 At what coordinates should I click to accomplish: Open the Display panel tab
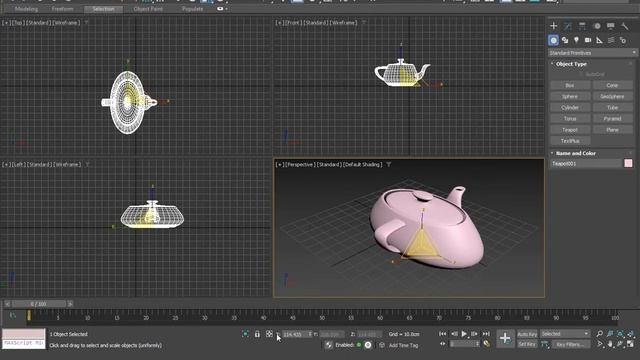coord(611,26)
